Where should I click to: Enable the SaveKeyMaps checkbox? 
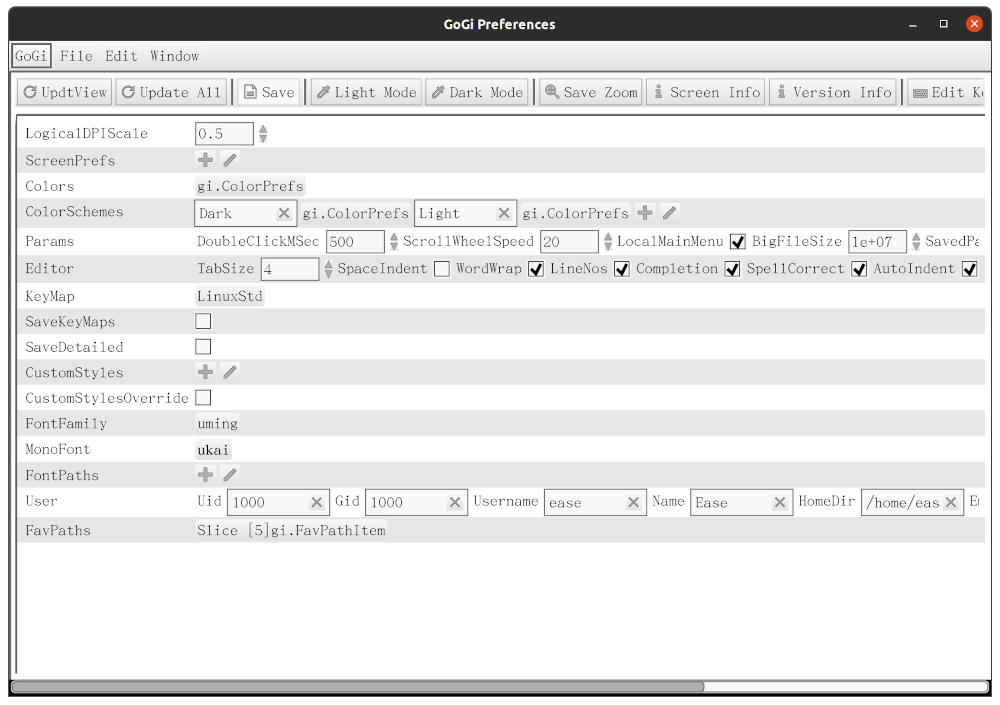[203, 322]
